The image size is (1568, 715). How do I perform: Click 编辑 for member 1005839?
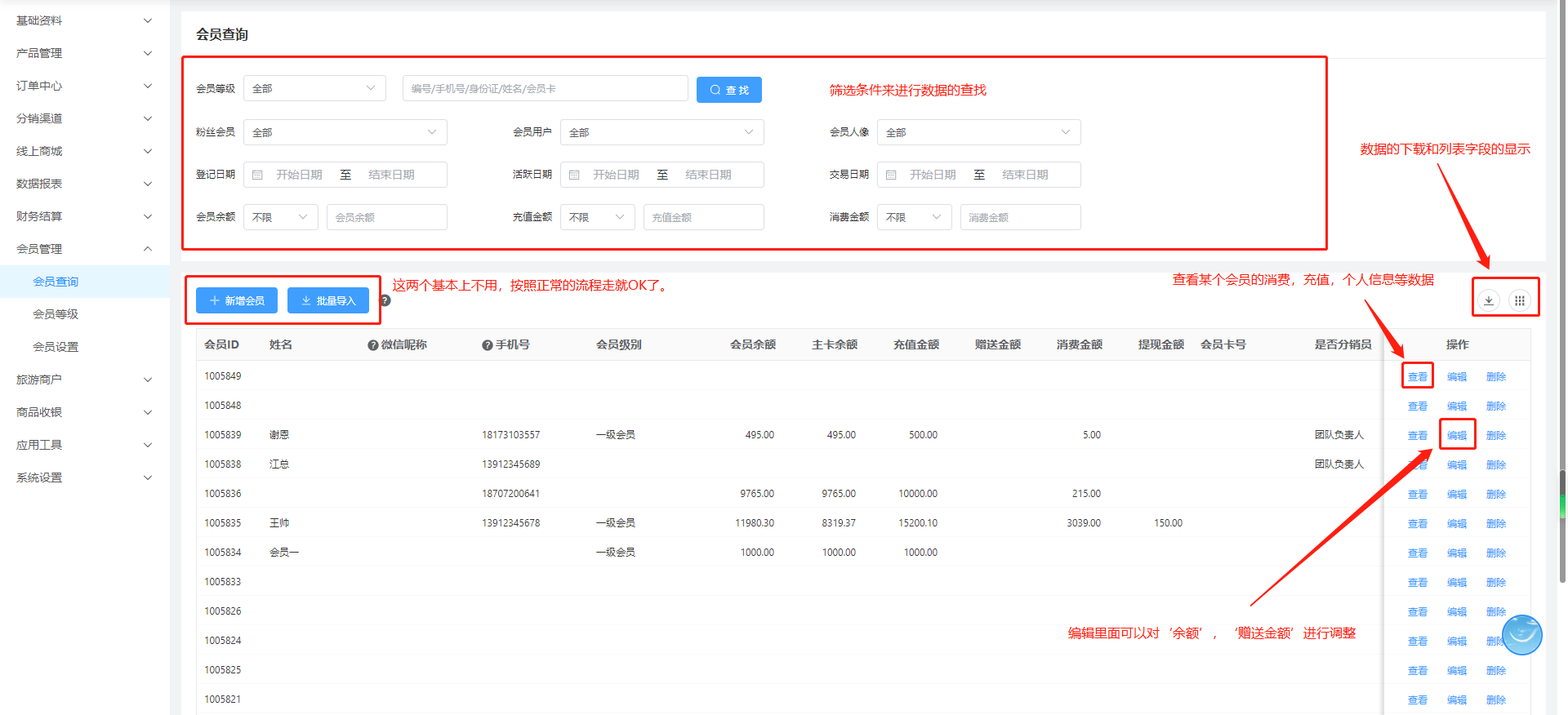point(1457,435)
